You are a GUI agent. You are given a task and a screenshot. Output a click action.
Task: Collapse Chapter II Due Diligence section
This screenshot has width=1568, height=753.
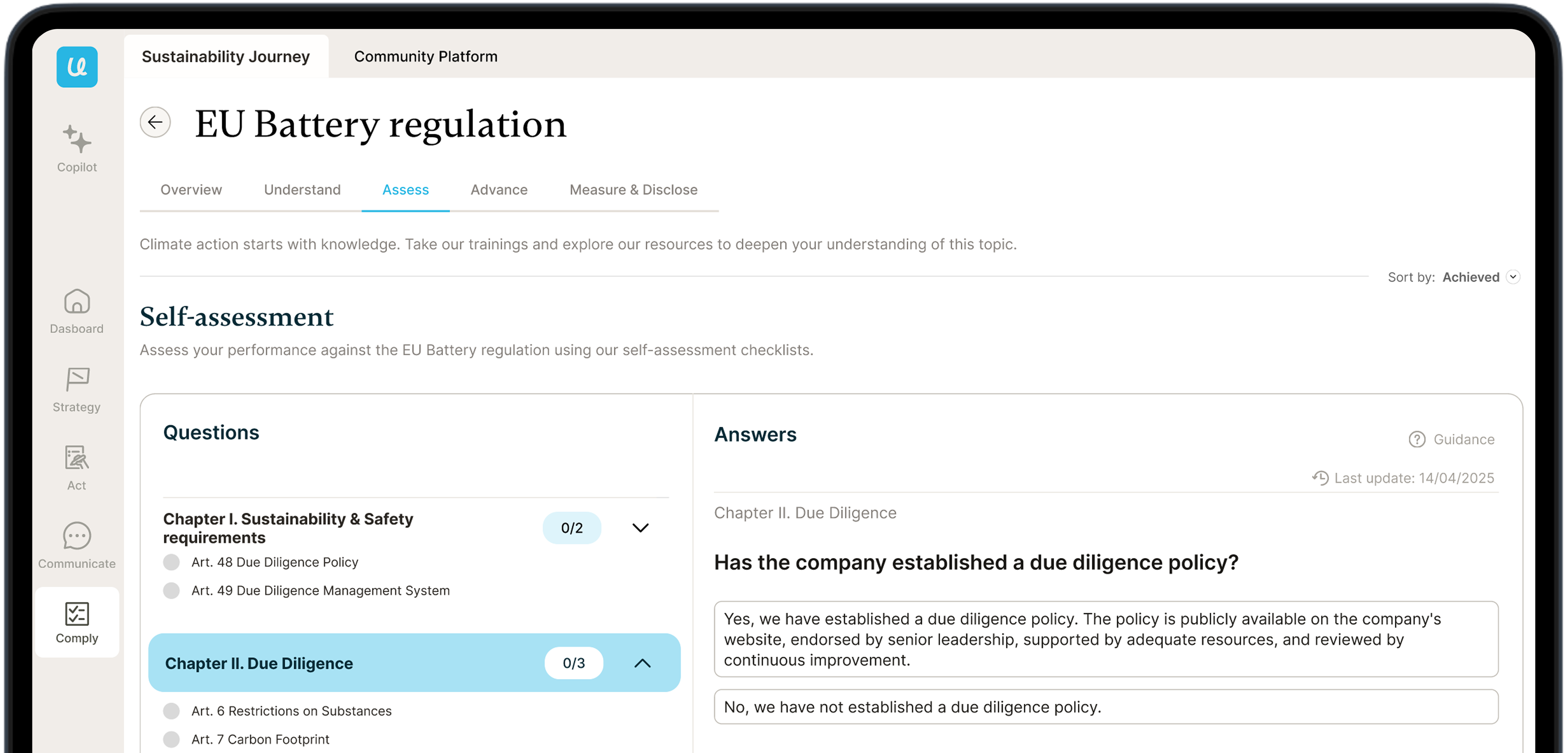[642, 664]
